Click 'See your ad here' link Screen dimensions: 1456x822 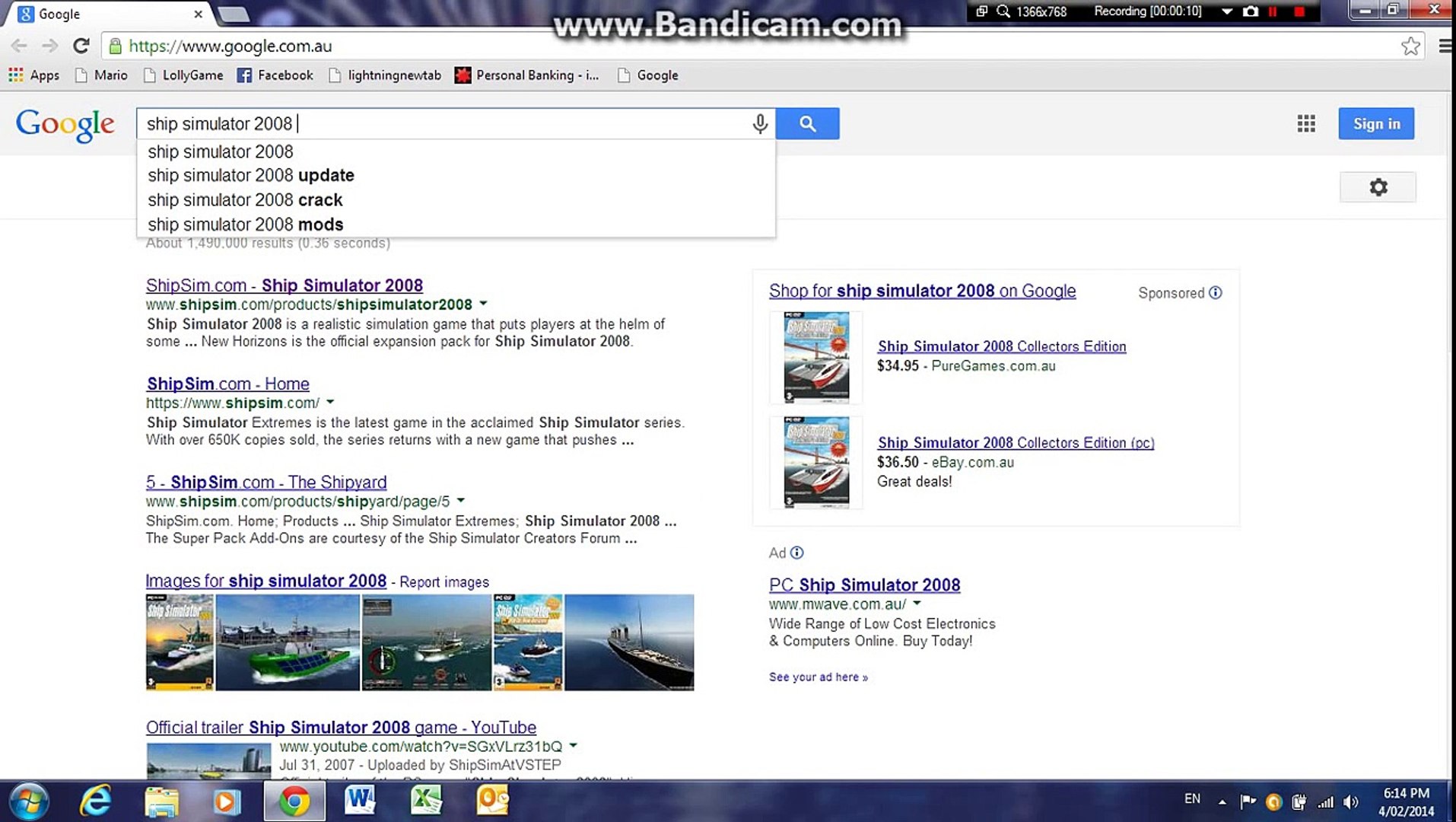(x=818, y=677)
